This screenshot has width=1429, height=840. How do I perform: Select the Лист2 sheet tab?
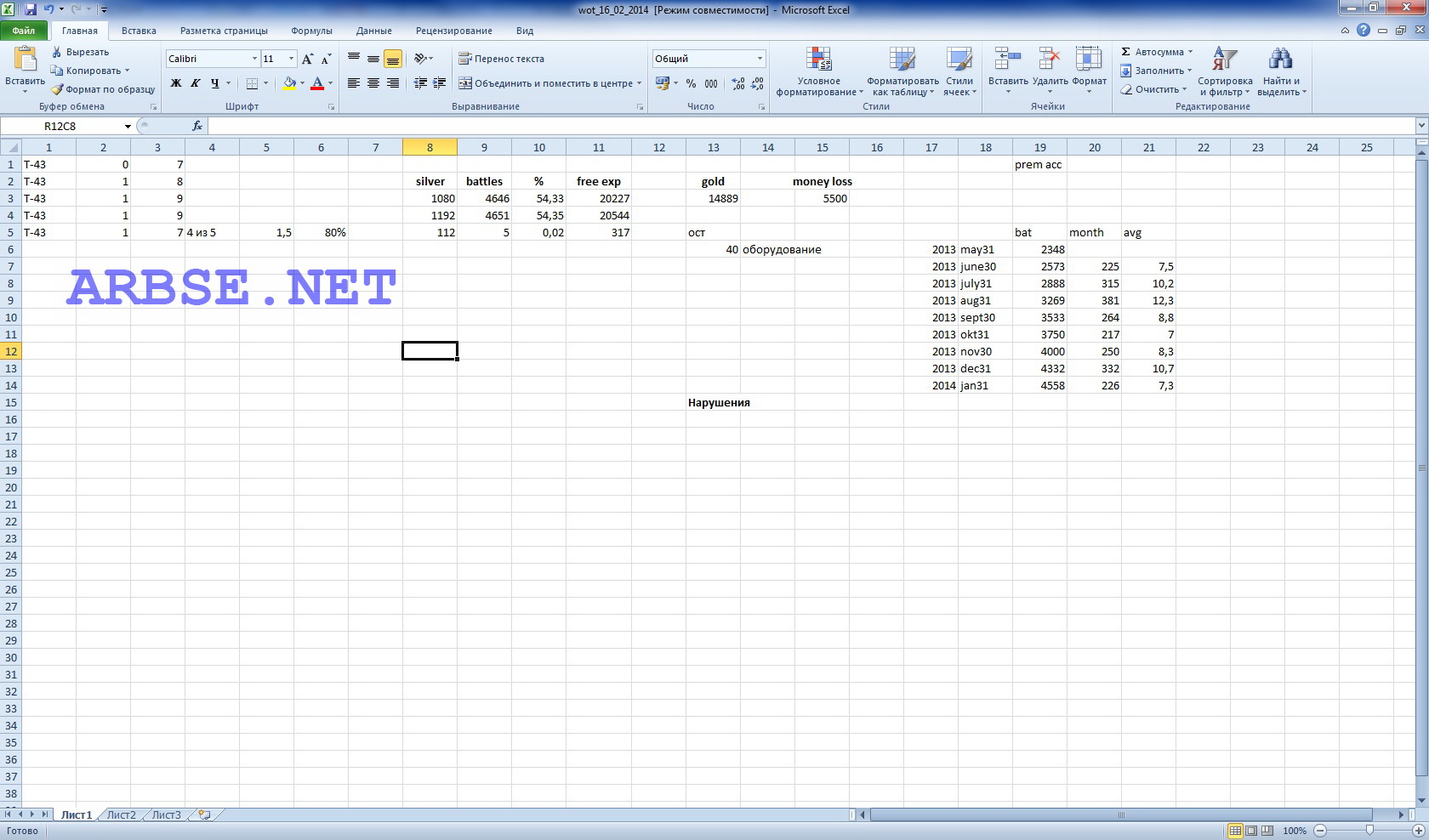coord(121,814)
